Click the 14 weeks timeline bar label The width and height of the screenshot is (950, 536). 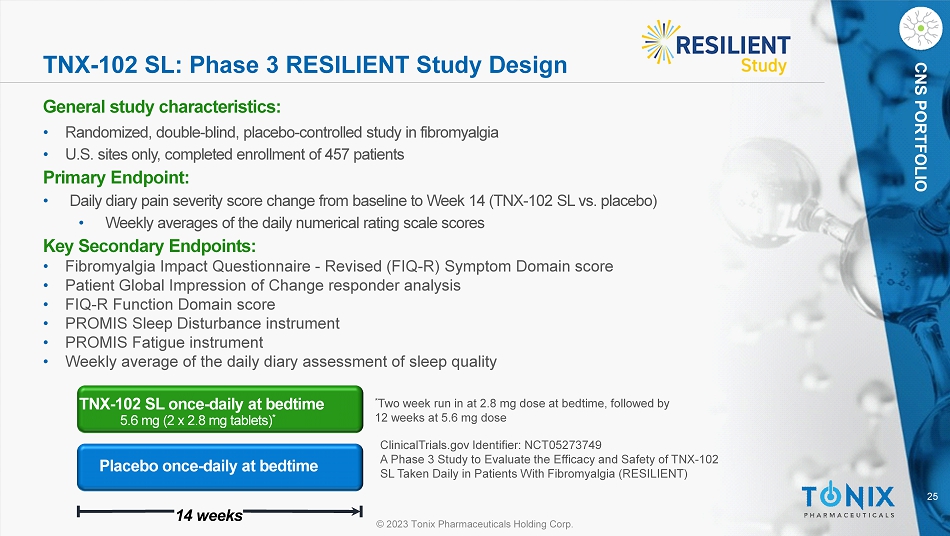pos(209,515)
